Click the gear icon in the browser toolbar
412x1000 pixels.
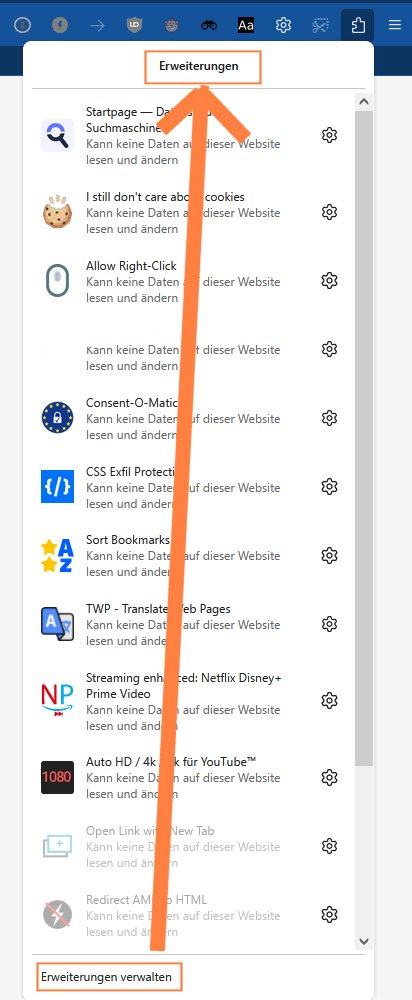(x=283, y=26)
